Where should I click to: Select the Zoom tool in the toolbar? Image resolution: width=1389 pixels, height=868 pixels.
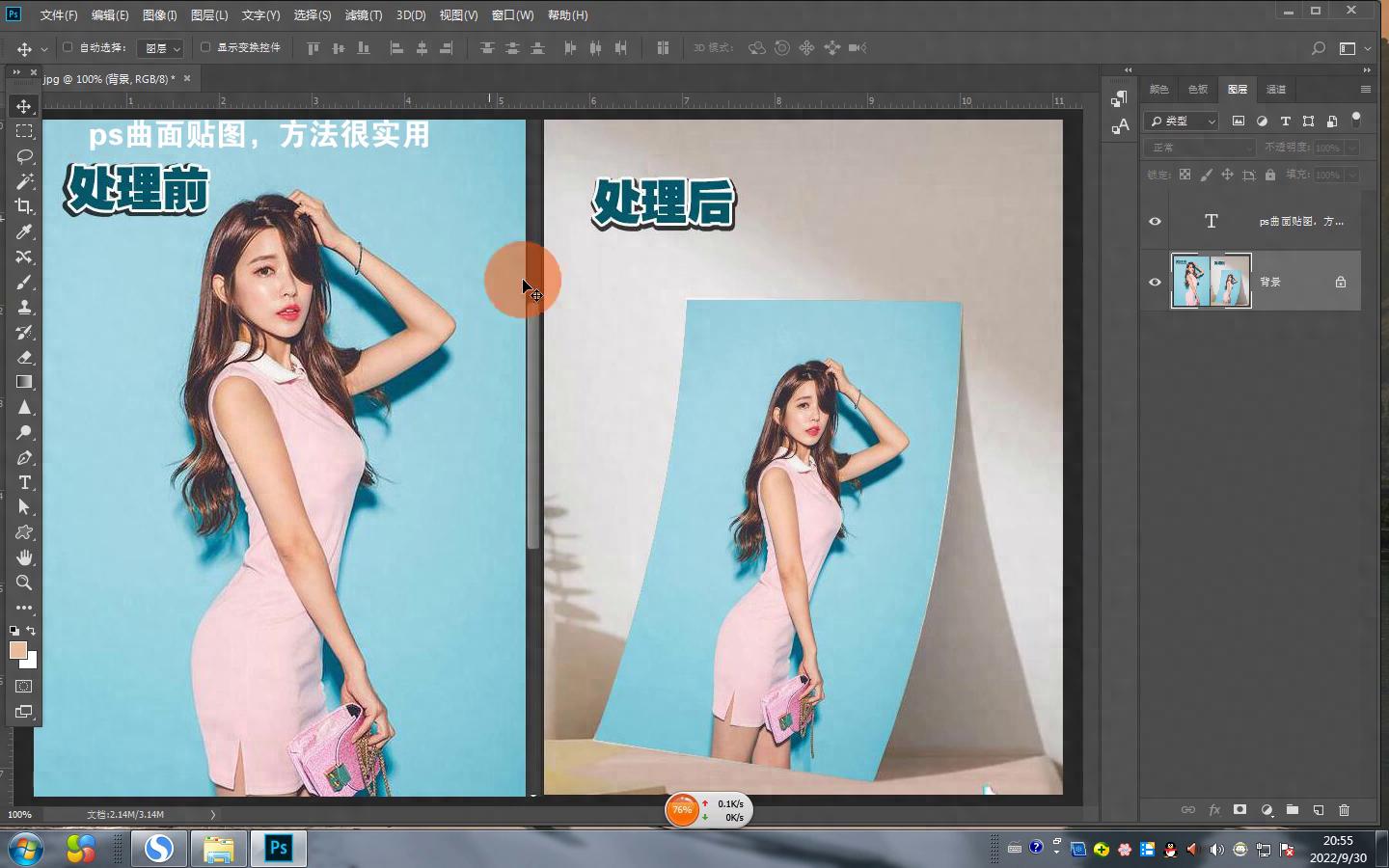(x=24, y=583)
